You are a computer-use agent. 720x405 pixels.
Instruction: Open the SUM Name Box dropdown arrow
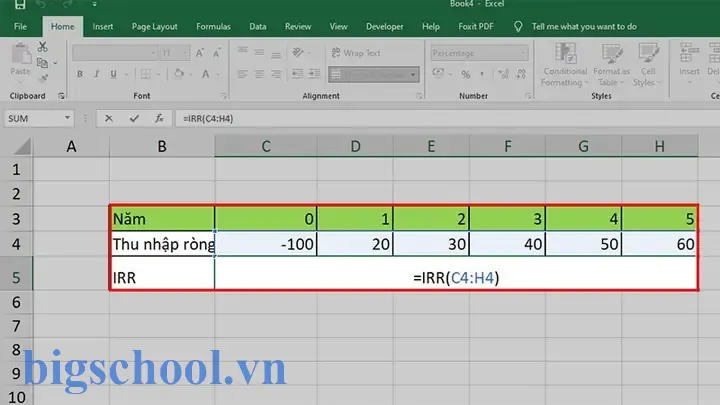(x=67, y=118)
